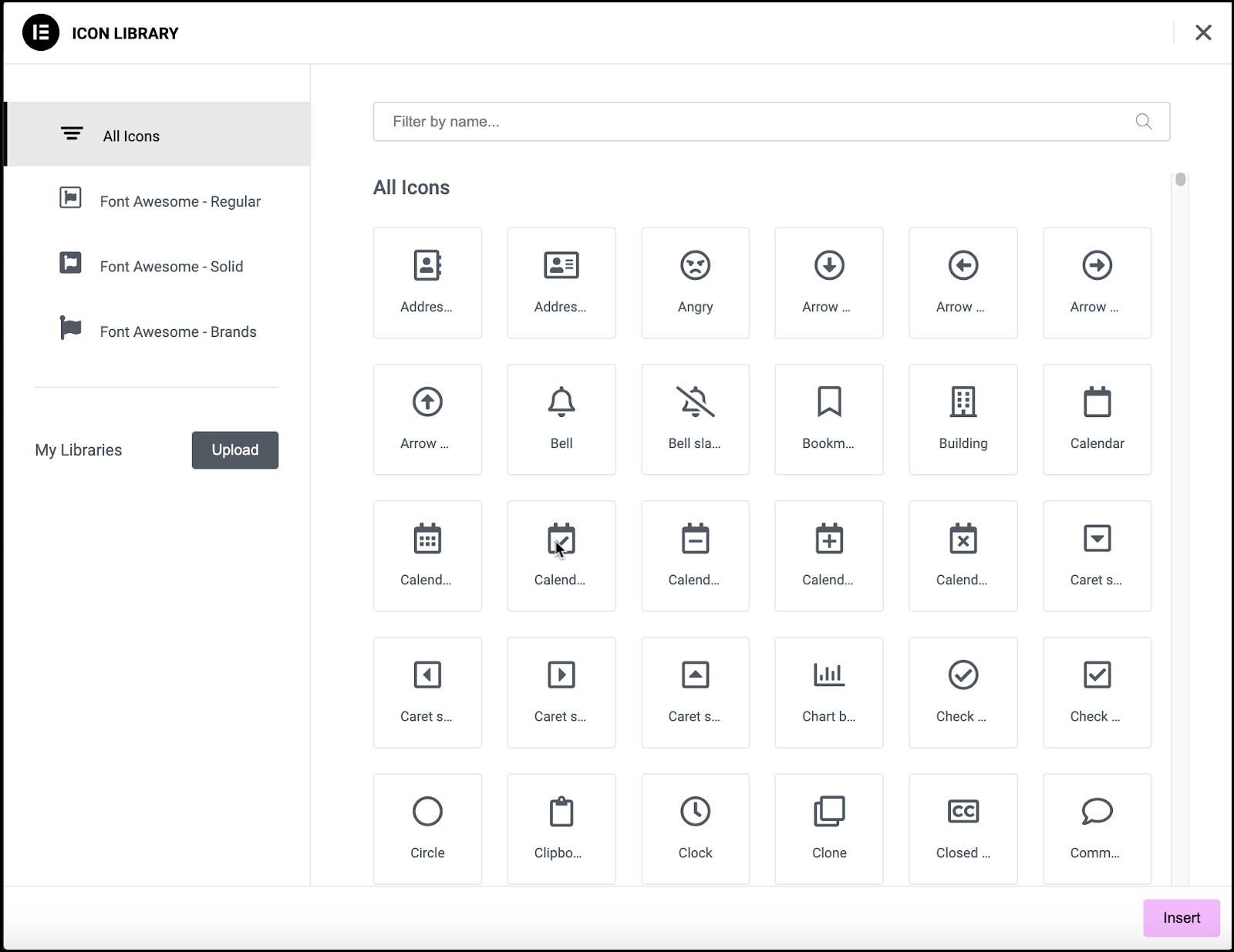Choose the Clock icon
The image size is (1234, 952).
tap(695, 829)
